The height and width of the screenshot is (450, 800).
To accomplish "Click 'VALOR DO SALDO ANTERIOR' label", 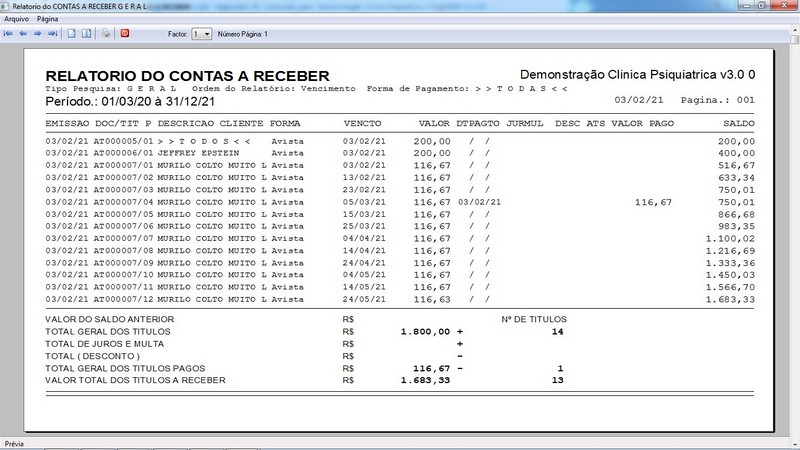I will (x=109, y=319).
